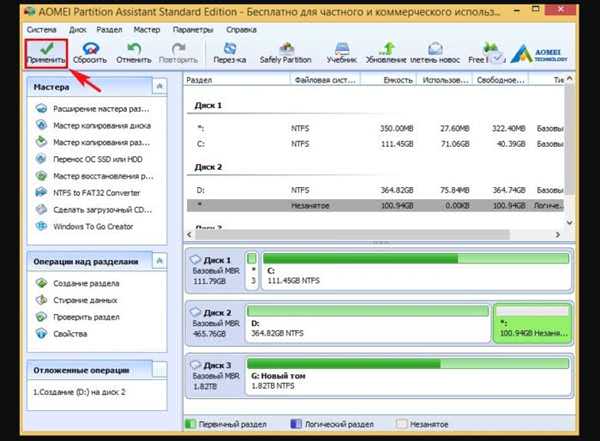This screenshot has height=441, width=600.
Task: Select the Диск 1 Базовый MBR label
Action: tap(215, 271)
